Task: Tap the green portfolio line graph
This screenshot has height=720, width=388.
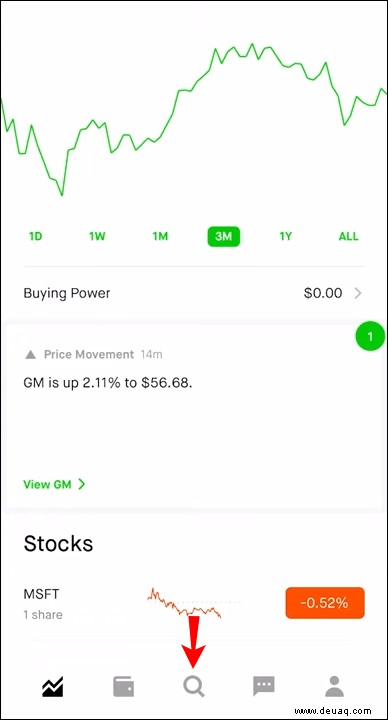Action: (x=194, y=118)
